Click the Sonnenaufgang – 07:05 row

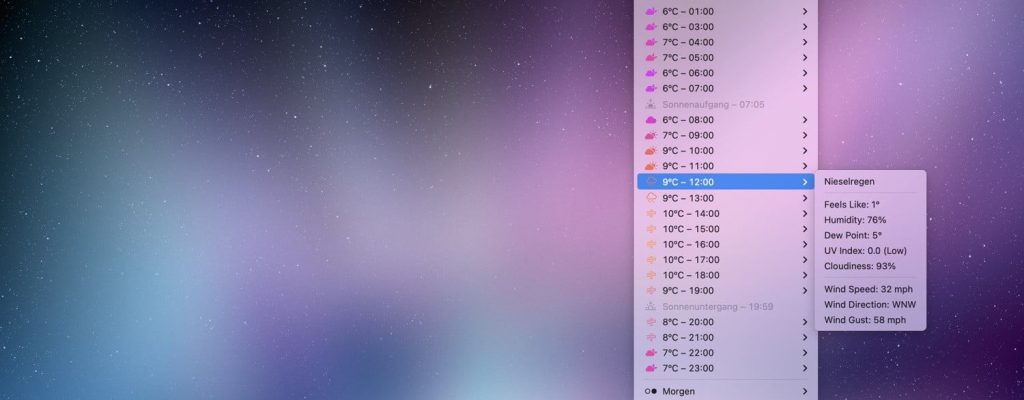click(713, 104)
